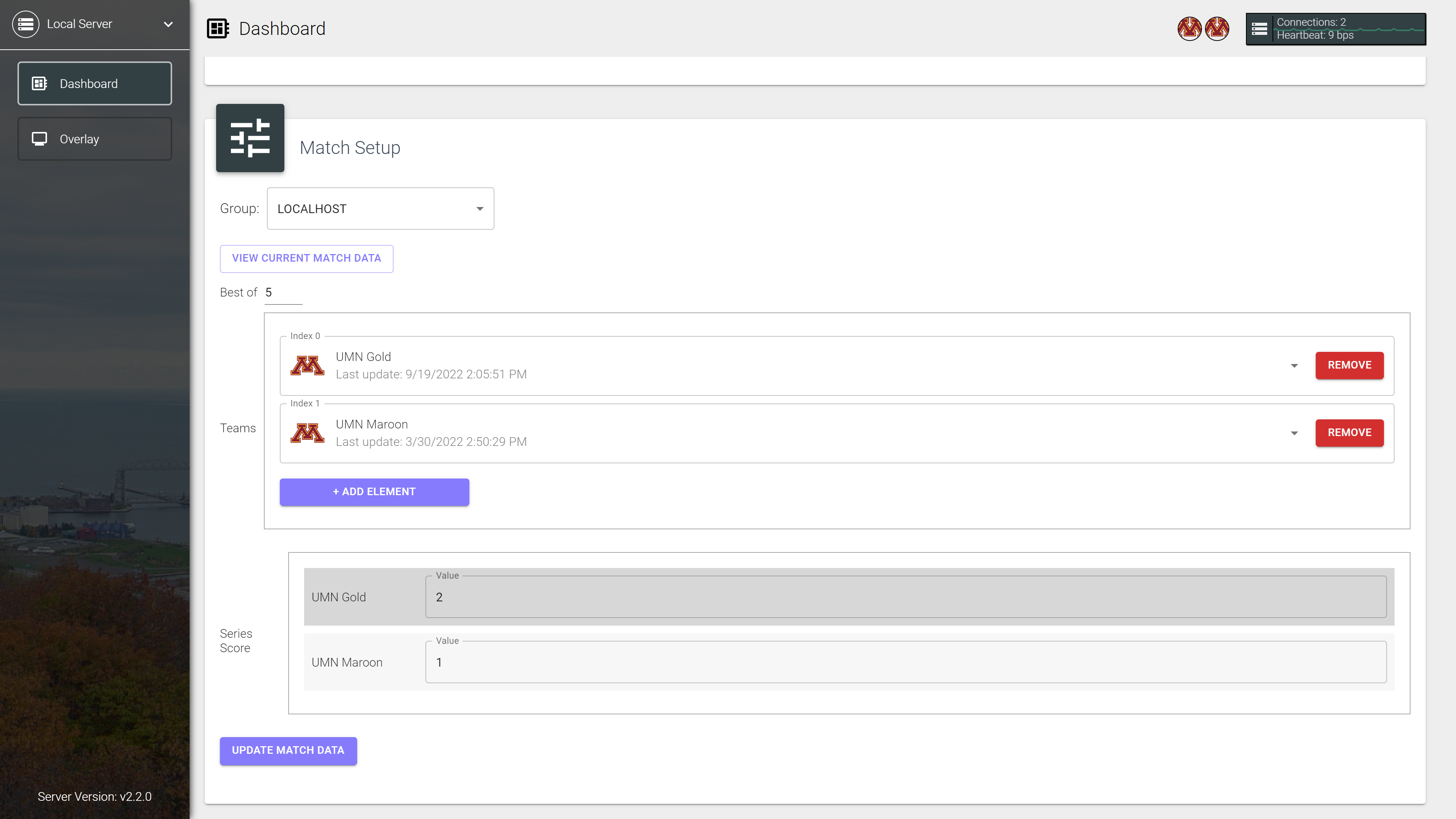
Task: Click the server icon in the connections widget
Action: (1259, 29)
